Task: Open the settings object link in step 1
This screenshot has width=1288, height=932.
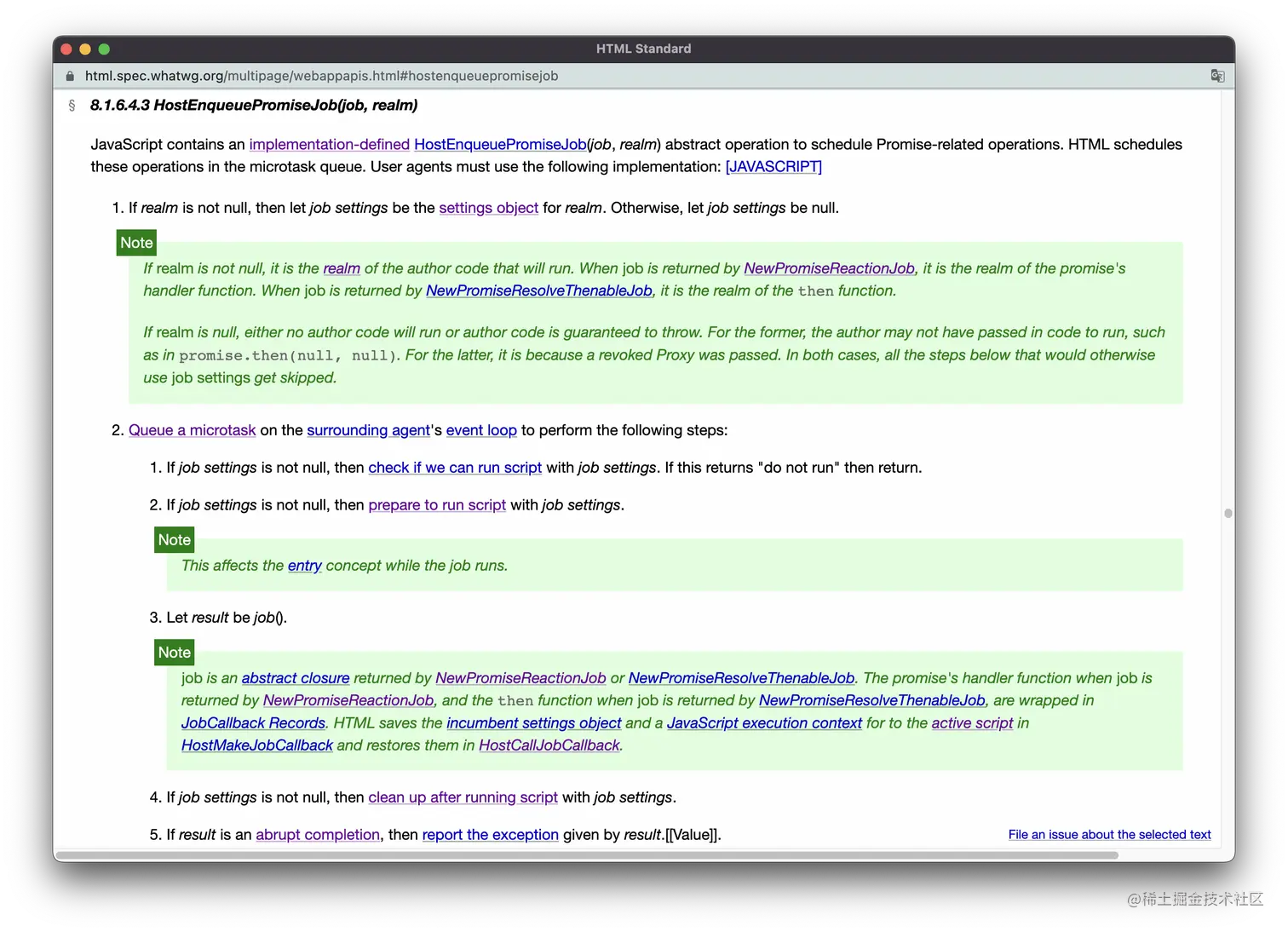Action: 488,208
